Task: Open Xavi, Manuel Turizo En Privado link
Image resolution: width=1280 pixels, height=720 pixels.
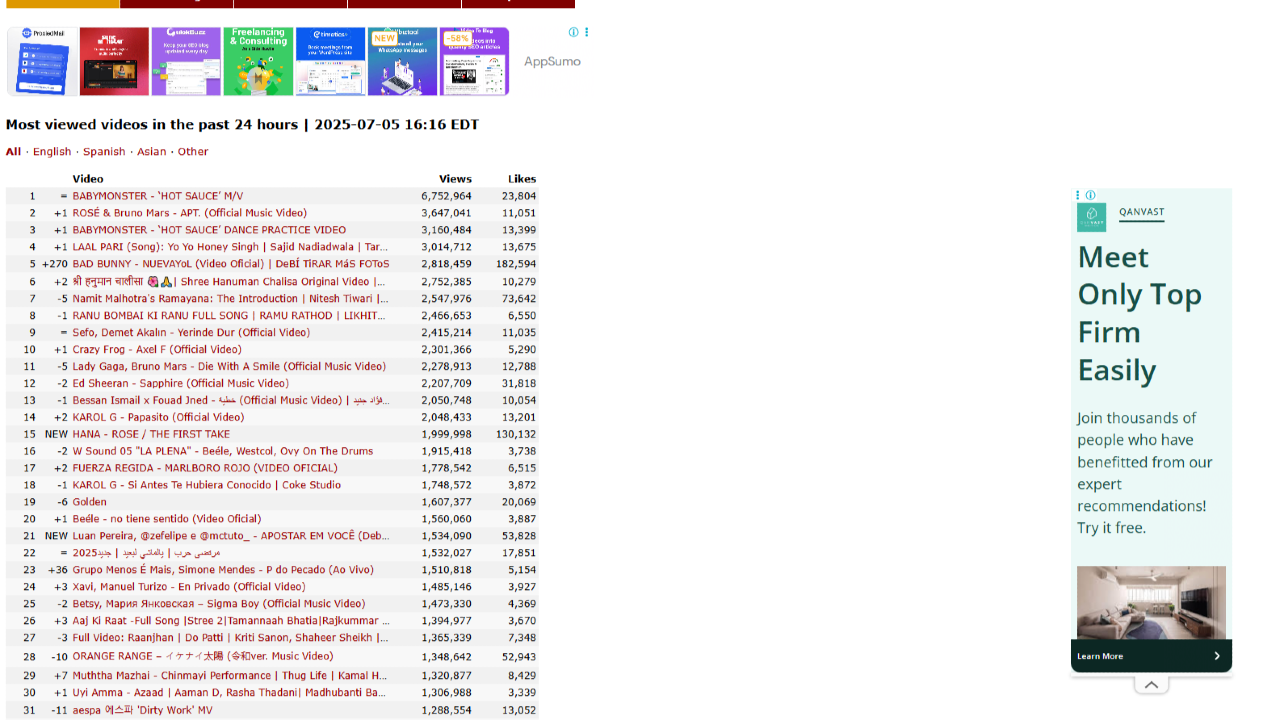Action: pos(189,587)
